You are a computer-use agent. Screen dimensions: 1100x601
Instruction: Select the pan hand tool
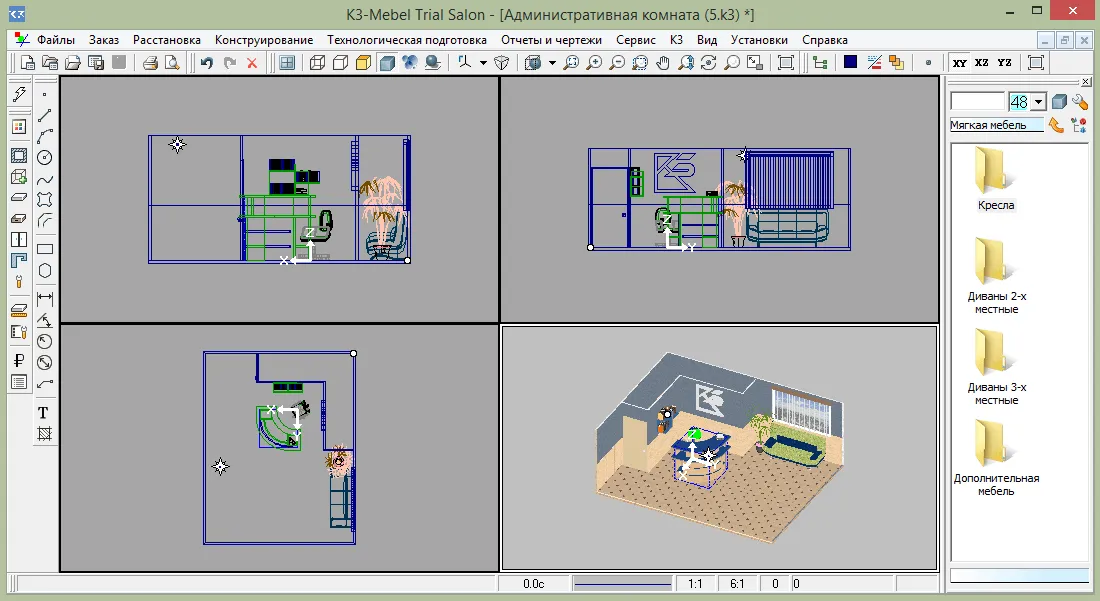coord(663,63)
